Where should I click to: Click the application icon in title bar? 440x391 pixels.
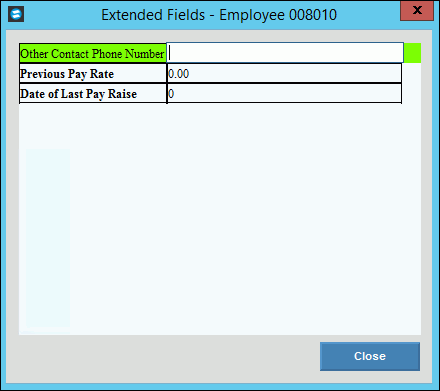[x=16, y=14]
